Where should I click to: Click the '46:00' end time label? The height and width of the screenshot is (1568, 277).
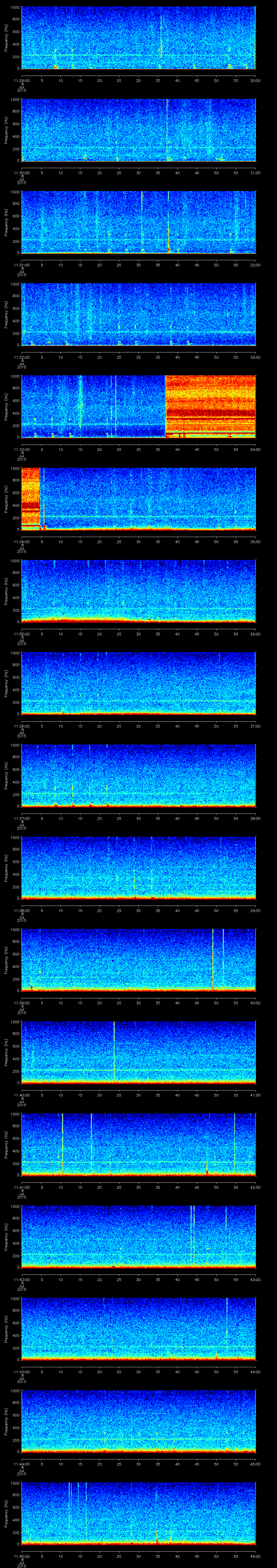tap(255, 1556)
